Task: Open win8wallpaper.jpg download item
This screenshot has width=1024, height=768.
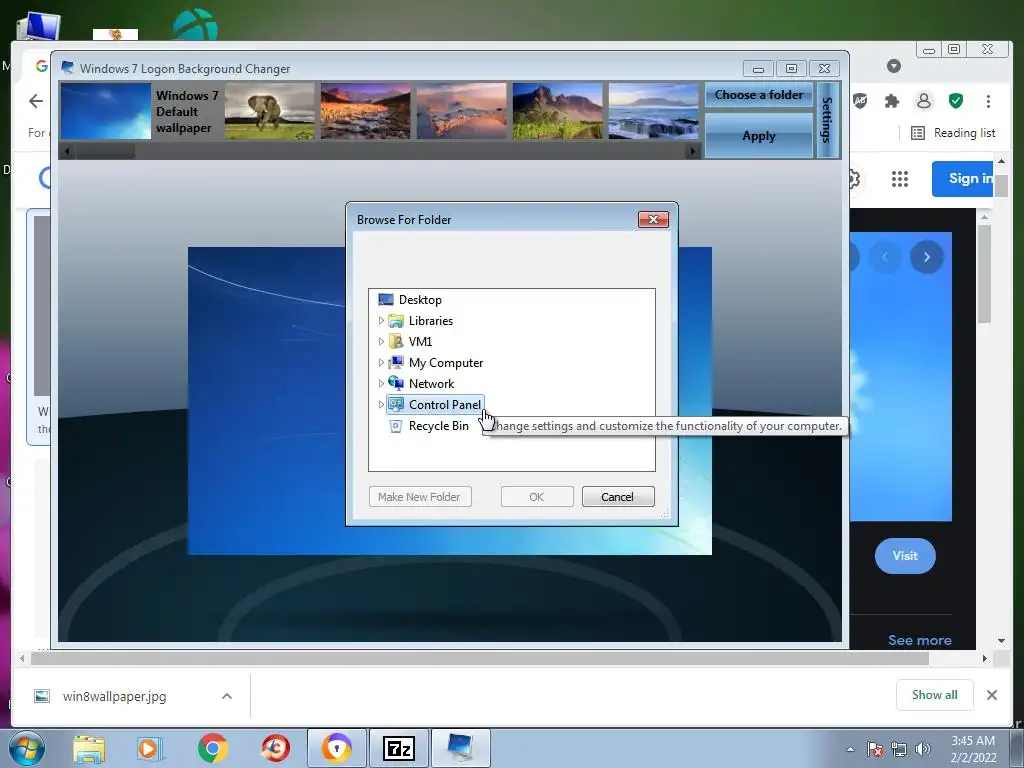Action: [114, 696]
